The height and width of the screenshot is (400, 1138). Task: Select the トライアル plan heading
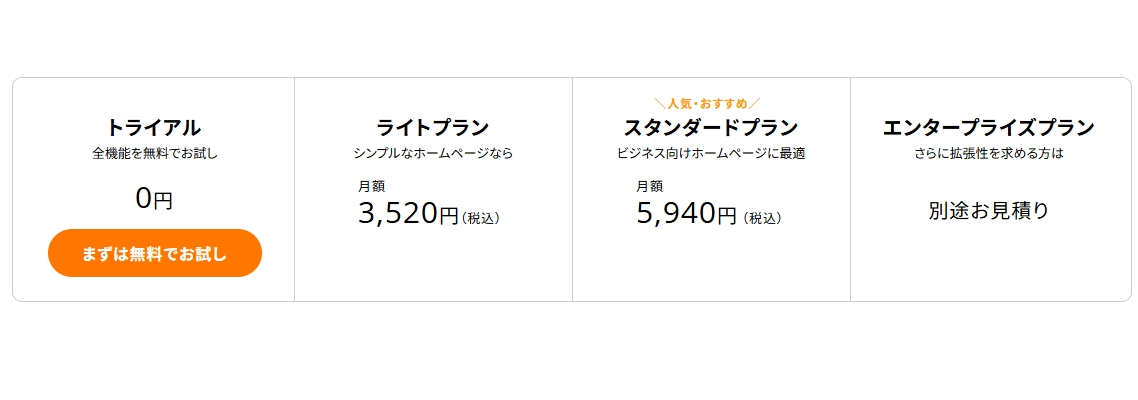point(154,128)
